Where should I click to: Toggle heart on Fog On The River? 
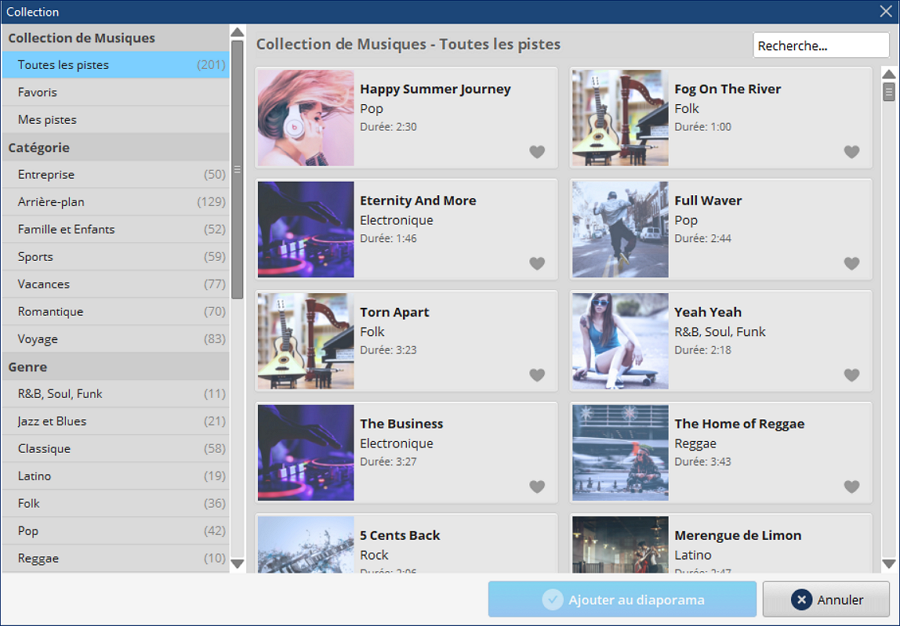(851, 151)
